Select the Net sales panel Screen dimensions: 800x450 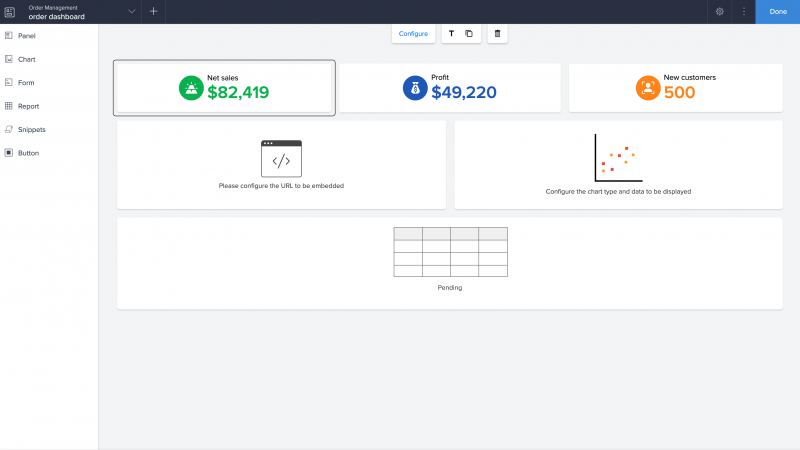(x=224, y=88)
